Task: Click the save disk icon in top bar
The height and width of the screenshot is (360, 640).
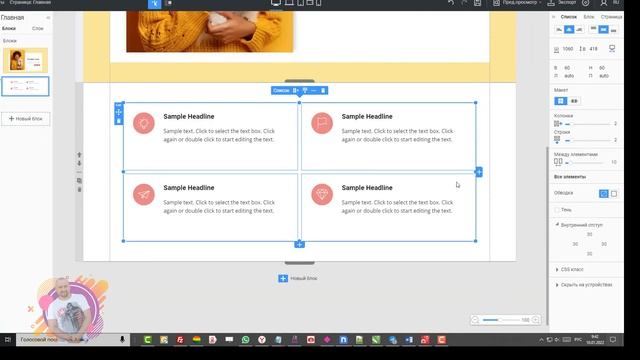Action: (478, 3)
